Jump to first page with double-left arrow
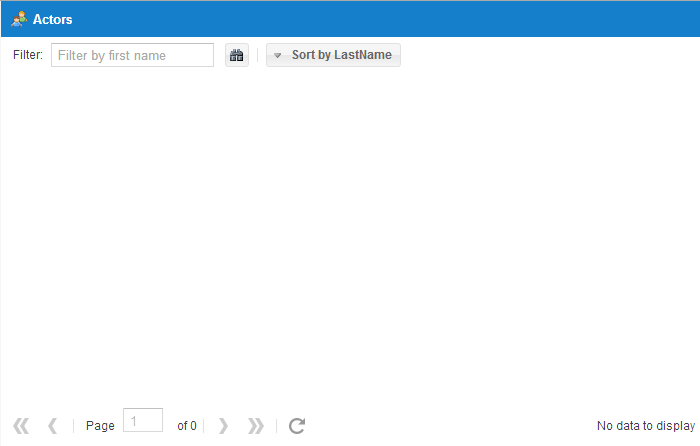This screenshot has width=700, height=446. tap(21, 426)
